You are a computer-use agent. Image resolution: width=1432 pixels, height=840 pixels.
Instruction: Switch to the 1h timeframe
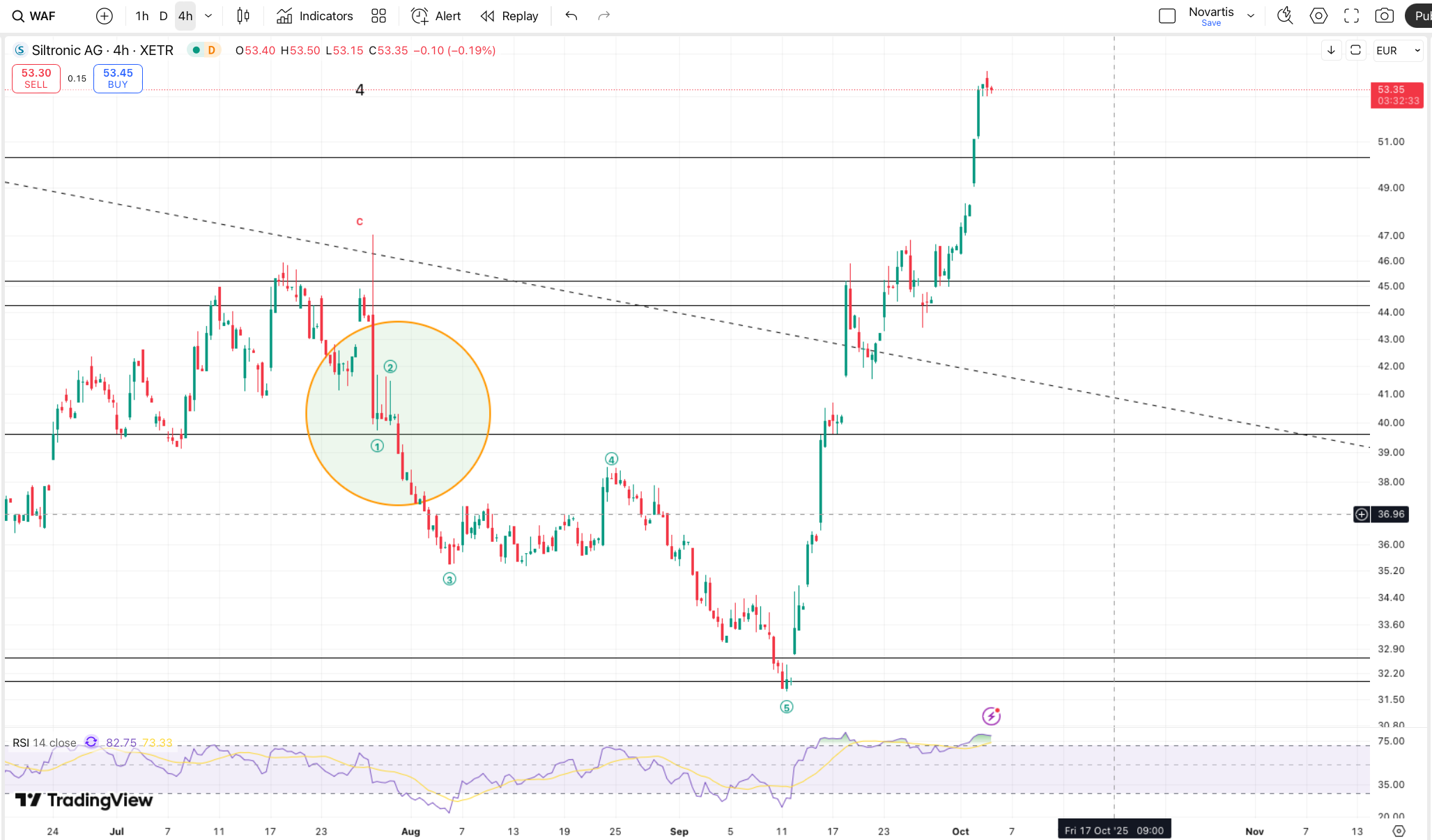coord(141,16)
